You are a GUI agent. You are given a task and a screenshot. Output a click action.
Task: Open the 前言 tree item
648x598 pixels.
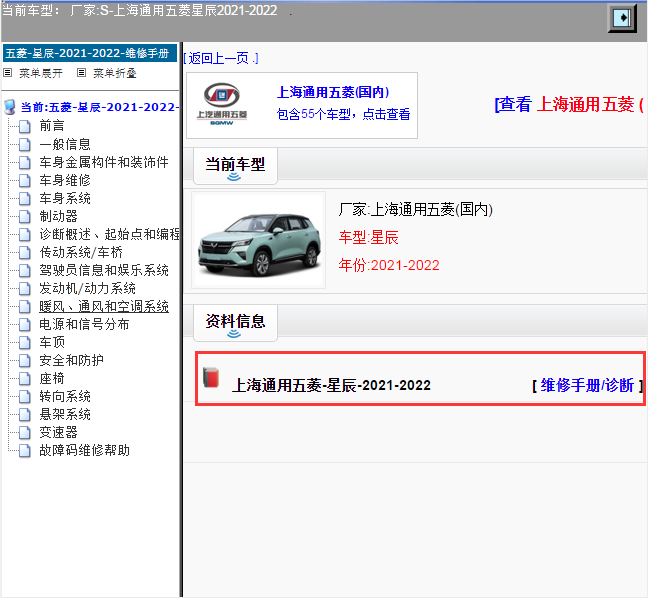(52, 126)
